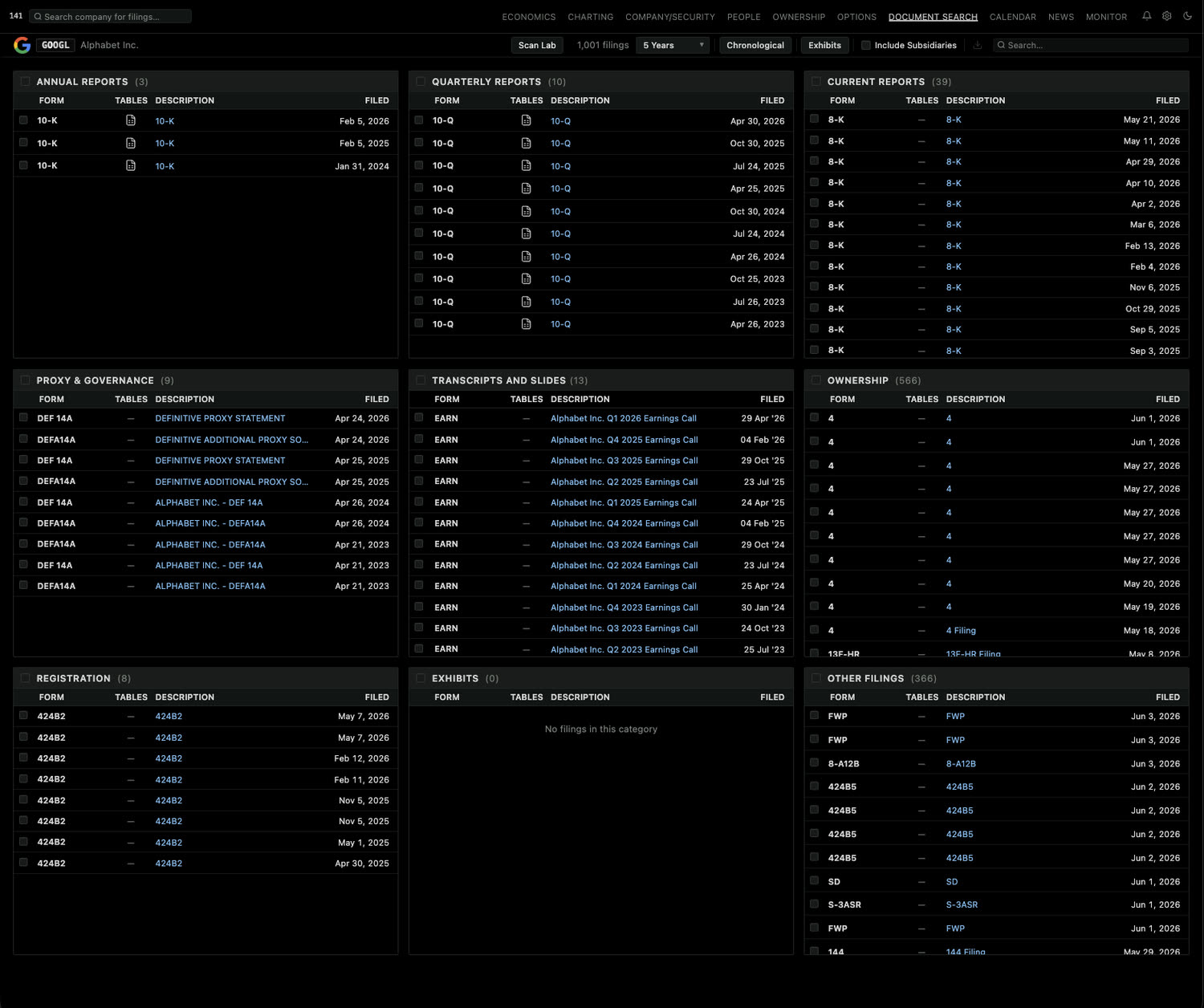
Task: Click the Scan Lab button
Action: 537,45
